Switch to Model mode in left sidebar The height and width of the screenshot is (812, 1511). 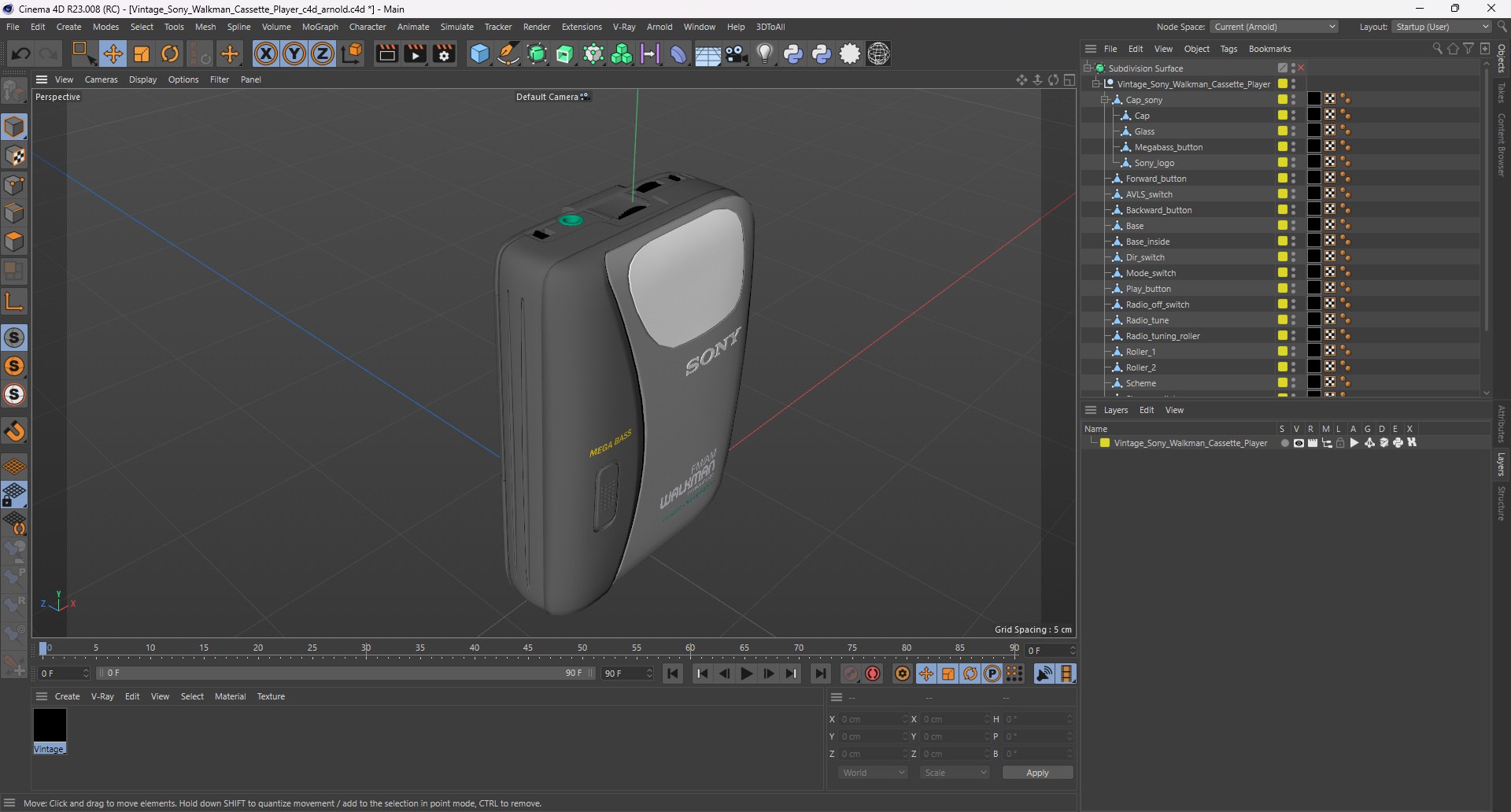tap(14, 127)
